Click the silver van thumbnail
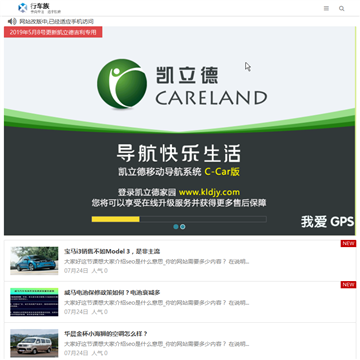The height and width of the screenshot is (360, 360). pos(34,343)
